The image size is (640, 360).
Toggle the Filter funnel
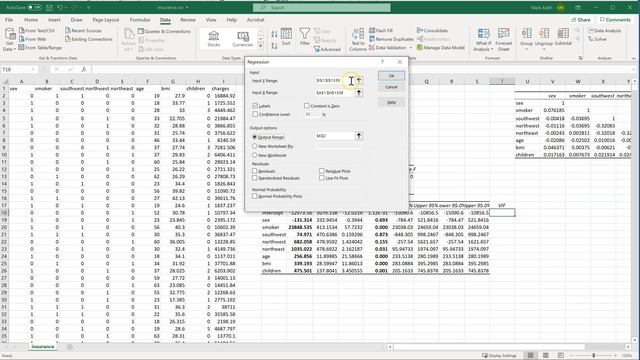(x=304, y=37)
